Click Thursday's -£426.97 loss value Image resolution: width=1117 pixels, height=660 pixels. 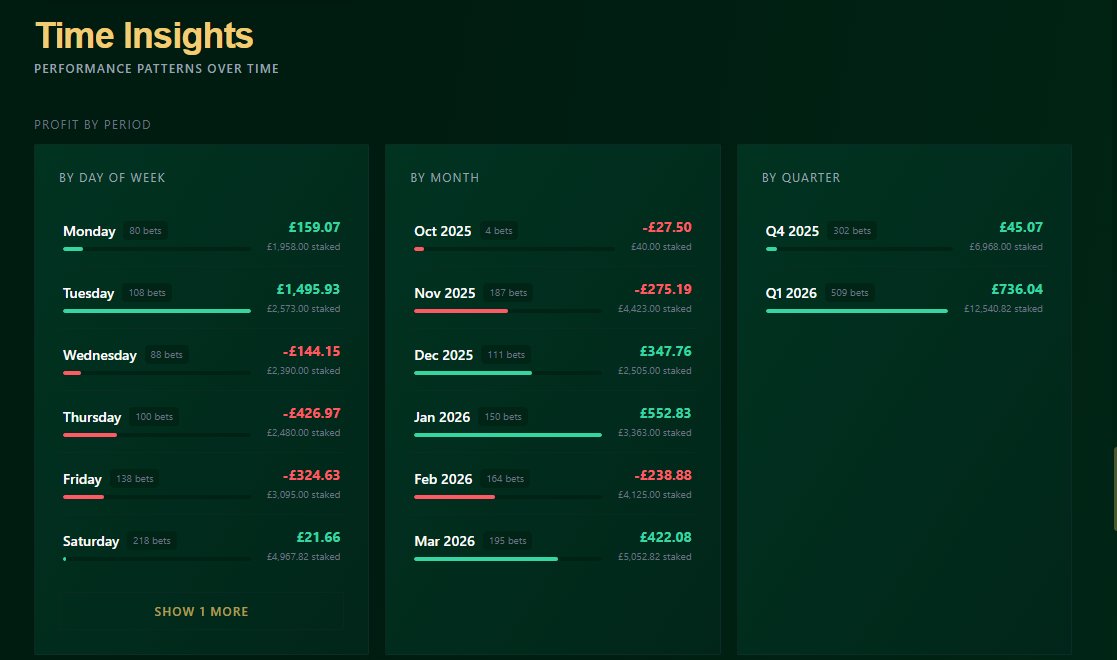point(311,413)
